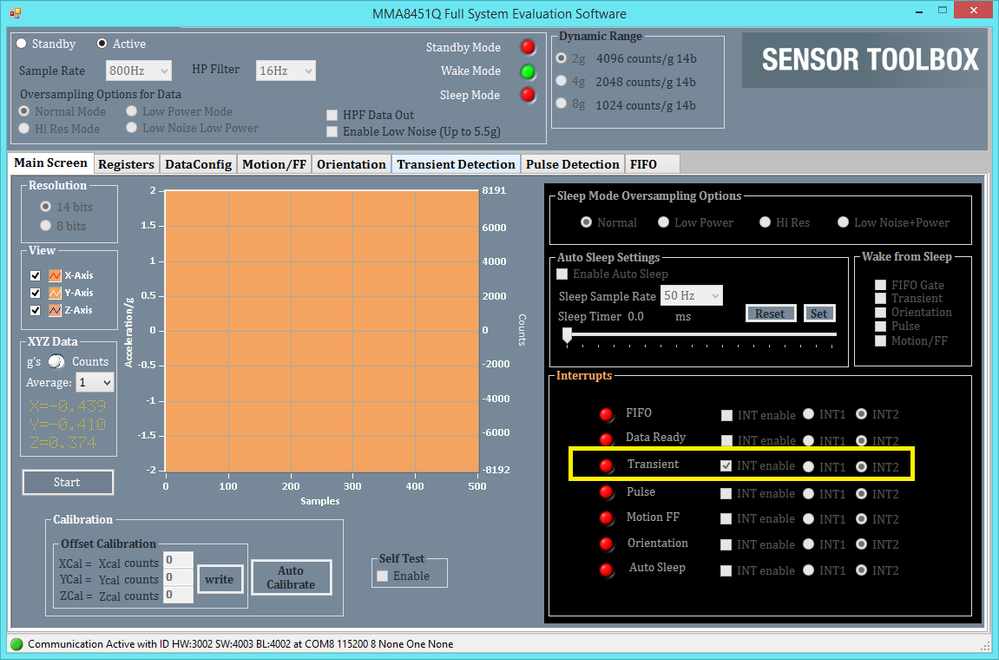
Task: Switch to the Registers tab
Action: pyautogui.click(x=126, y=164)
